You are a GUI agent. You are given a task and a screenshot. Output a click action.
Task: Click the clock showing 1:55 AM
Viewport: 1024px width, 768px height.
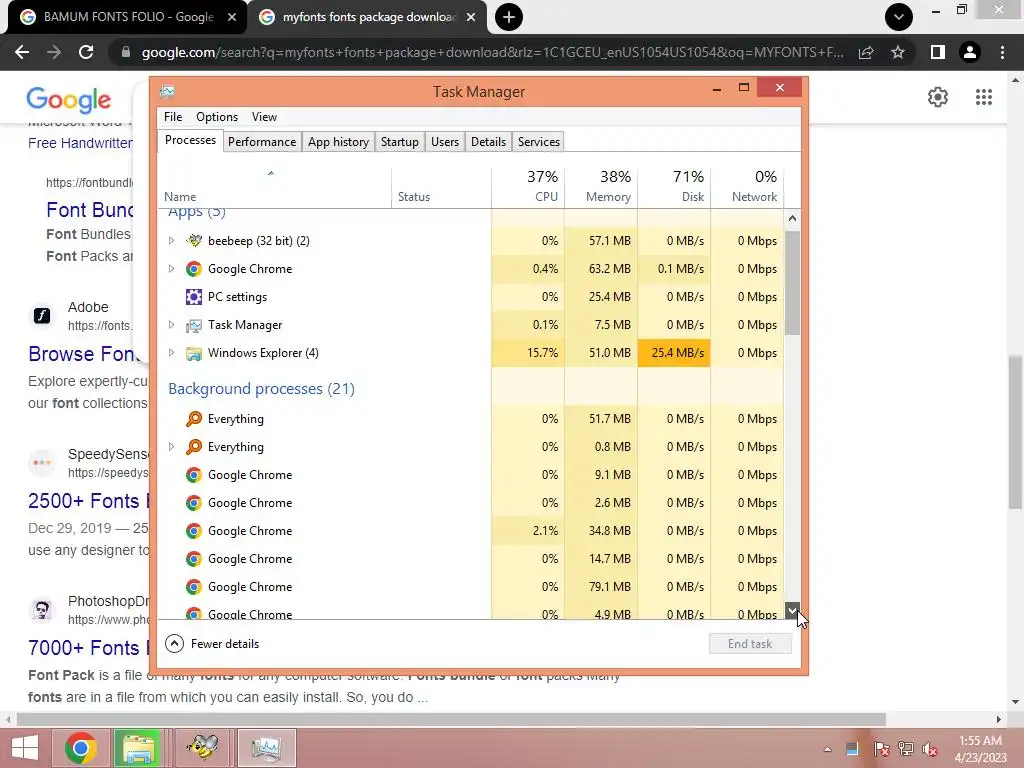[980, 741]
